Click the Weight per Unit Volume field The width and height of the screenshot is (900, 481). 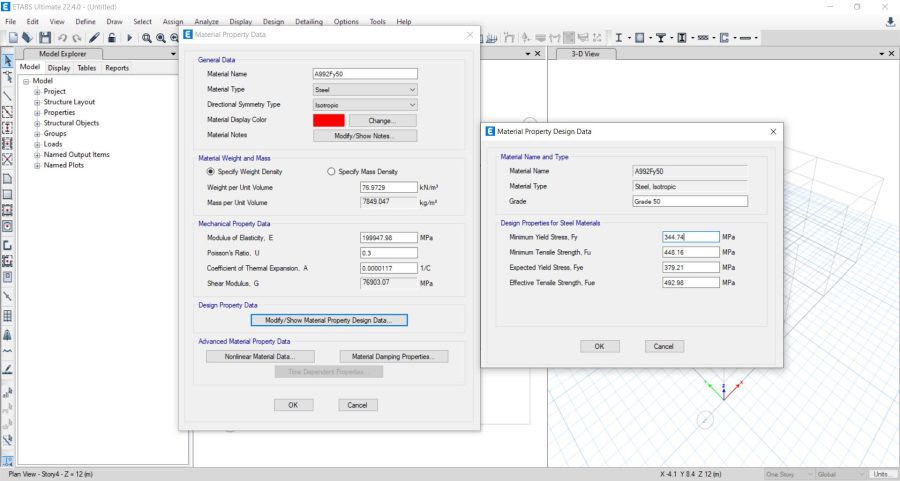click(389, 188)
